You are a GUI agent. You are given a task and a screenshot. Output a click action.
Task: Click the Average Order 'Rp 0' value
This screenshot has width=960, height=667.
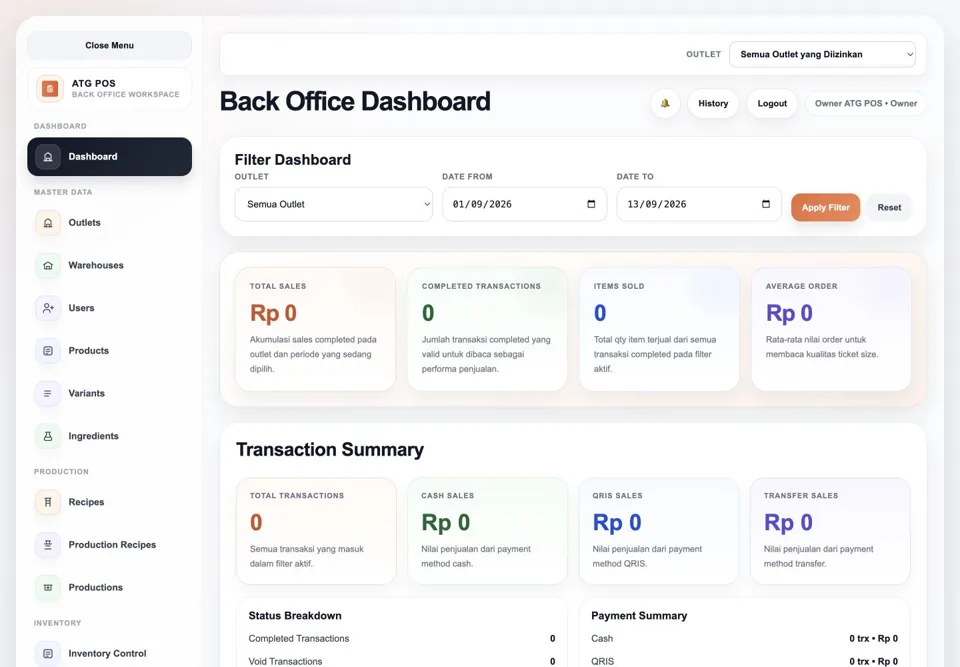(789, 313)
